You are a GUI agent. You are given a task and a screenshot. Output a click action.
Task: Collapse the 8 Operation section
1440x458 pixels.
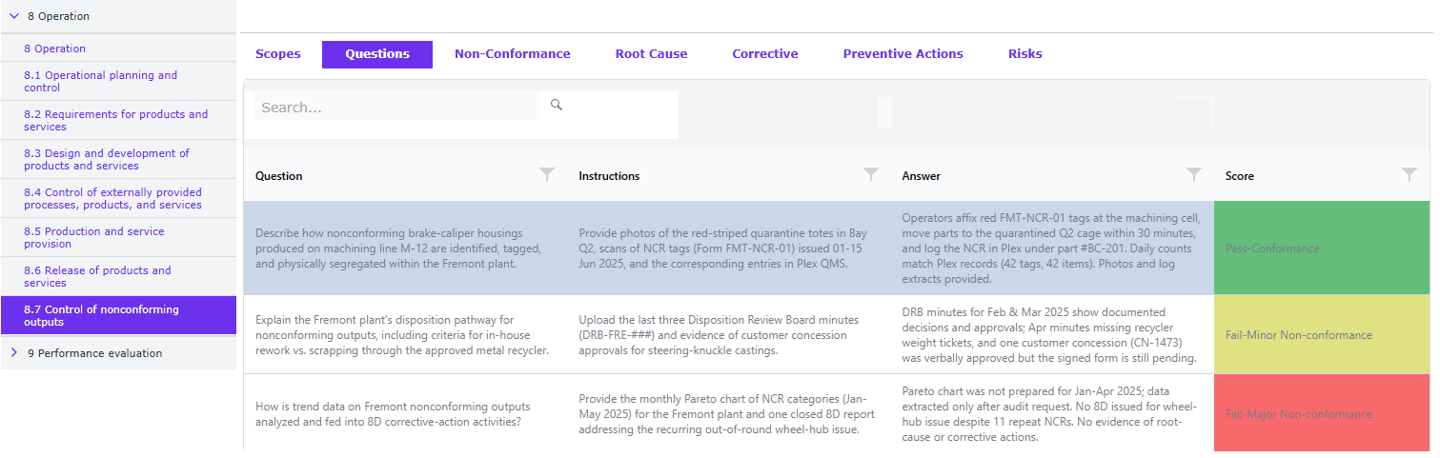pos(14,16)
